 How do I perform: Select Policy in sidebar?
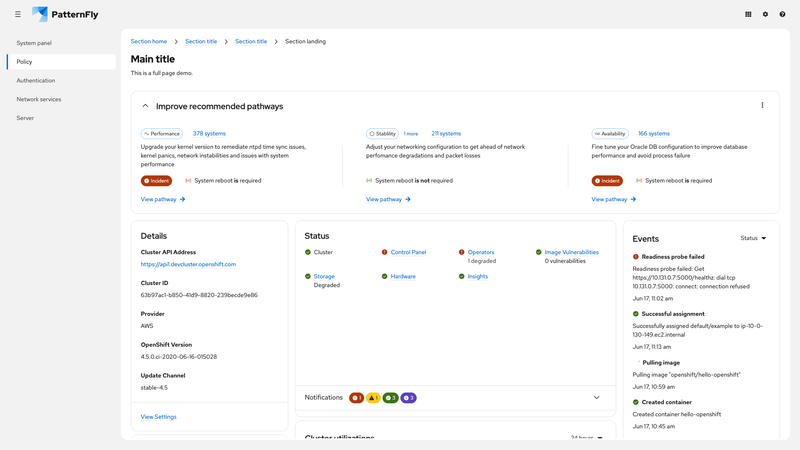tap(61, 62)
